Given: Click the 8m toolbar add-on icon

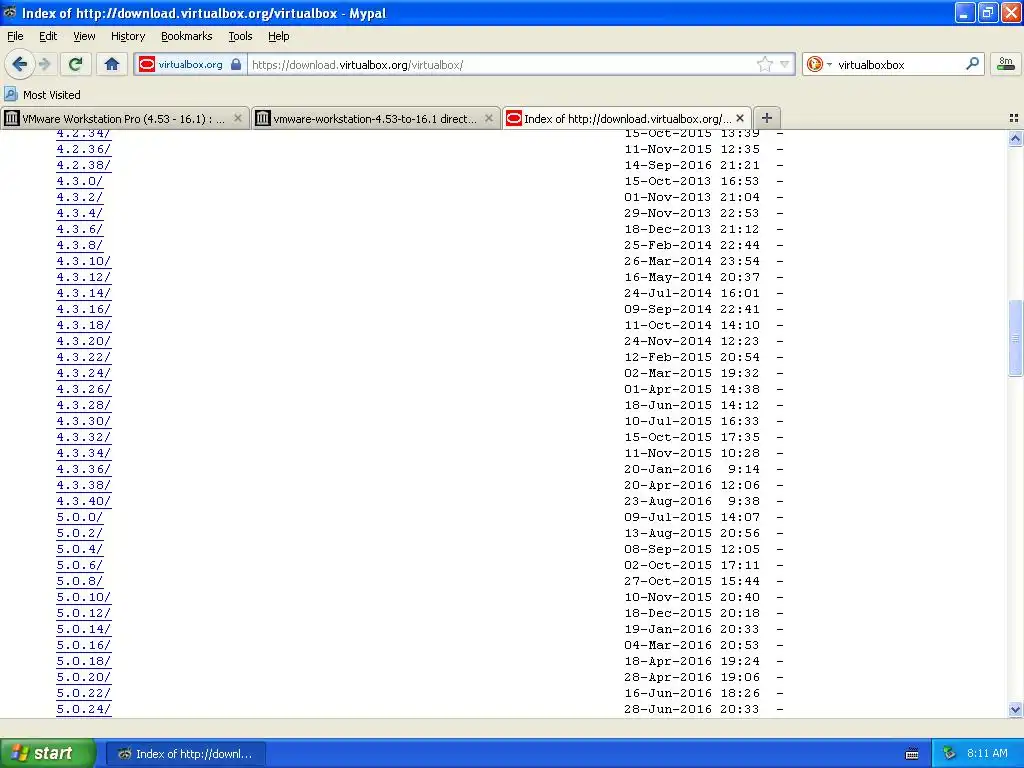Looking at the screenshot, I should pos(1006,64).
